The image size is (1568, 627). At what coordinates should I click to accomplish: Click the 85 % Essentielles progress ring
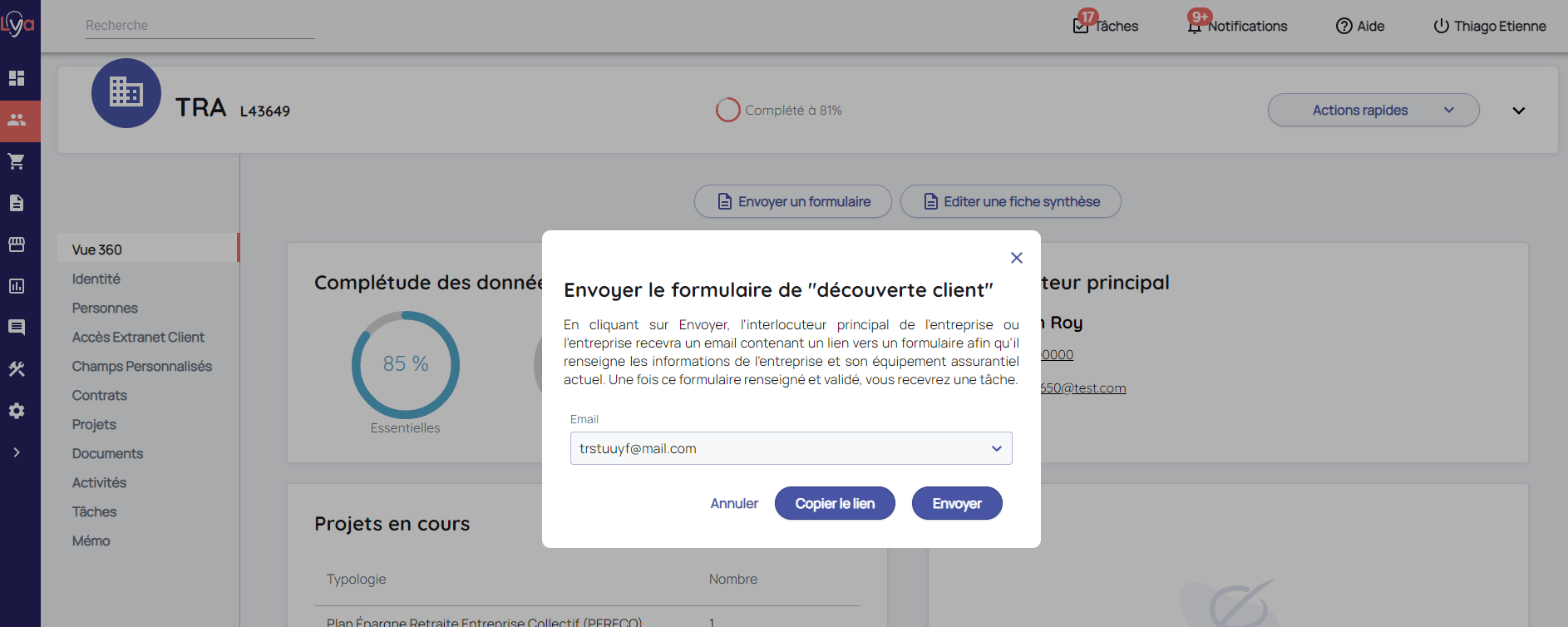click(406, 364)
